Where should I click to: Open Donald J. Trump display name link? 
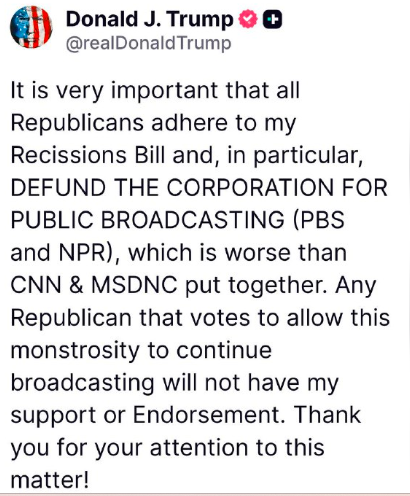pos(150,19)
